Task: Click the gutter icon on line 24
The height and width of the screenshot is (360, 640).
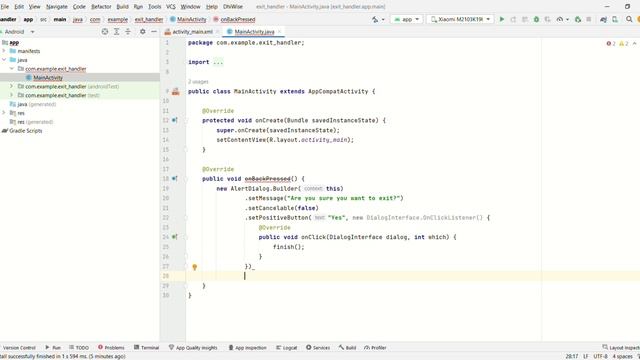Action: (175, 237)
